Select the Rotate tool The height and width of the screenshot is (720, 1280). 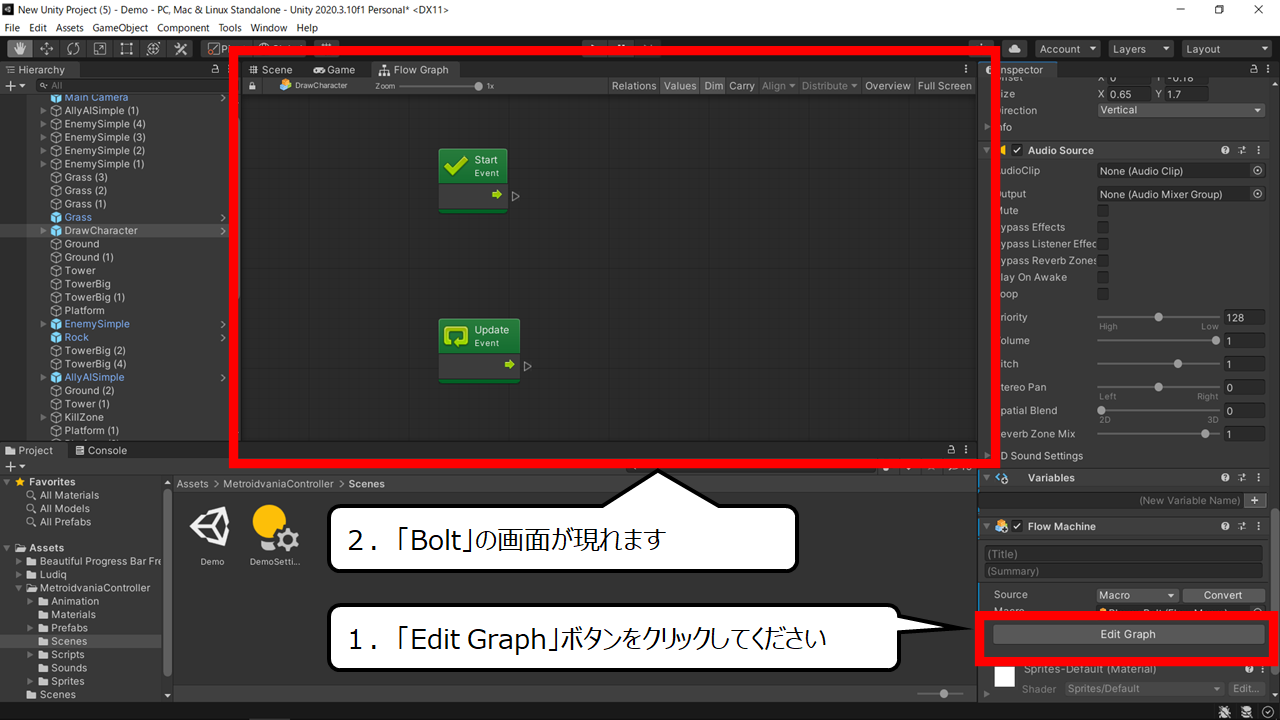coord(73,49)
